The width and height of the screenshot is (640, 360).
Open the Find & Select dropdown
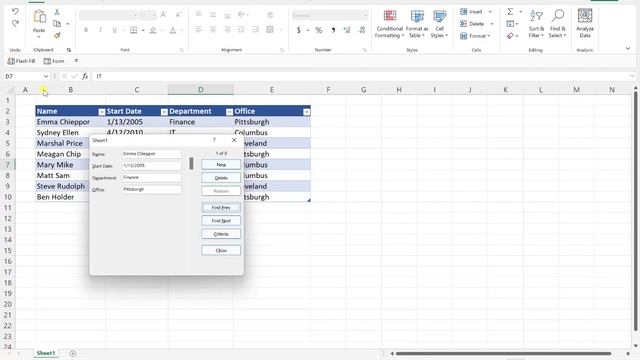(x=558, y=24)
